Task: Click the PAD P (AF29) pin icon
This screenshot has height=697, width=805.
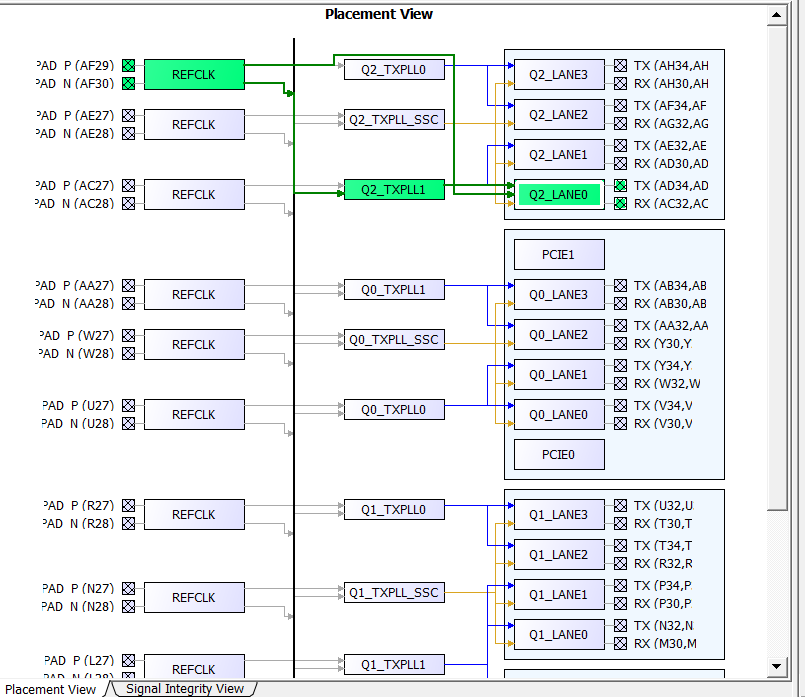Action: [128, 66]
